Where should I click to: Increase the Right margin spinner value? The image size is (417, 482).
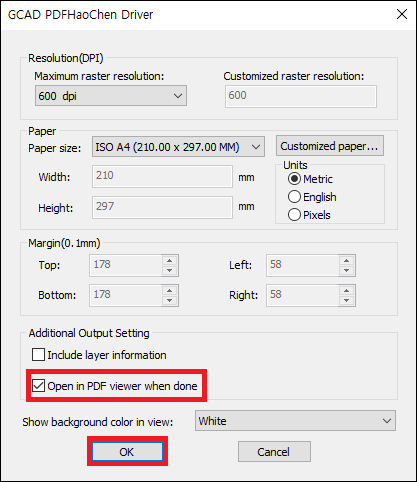click(x=347, y=291)
